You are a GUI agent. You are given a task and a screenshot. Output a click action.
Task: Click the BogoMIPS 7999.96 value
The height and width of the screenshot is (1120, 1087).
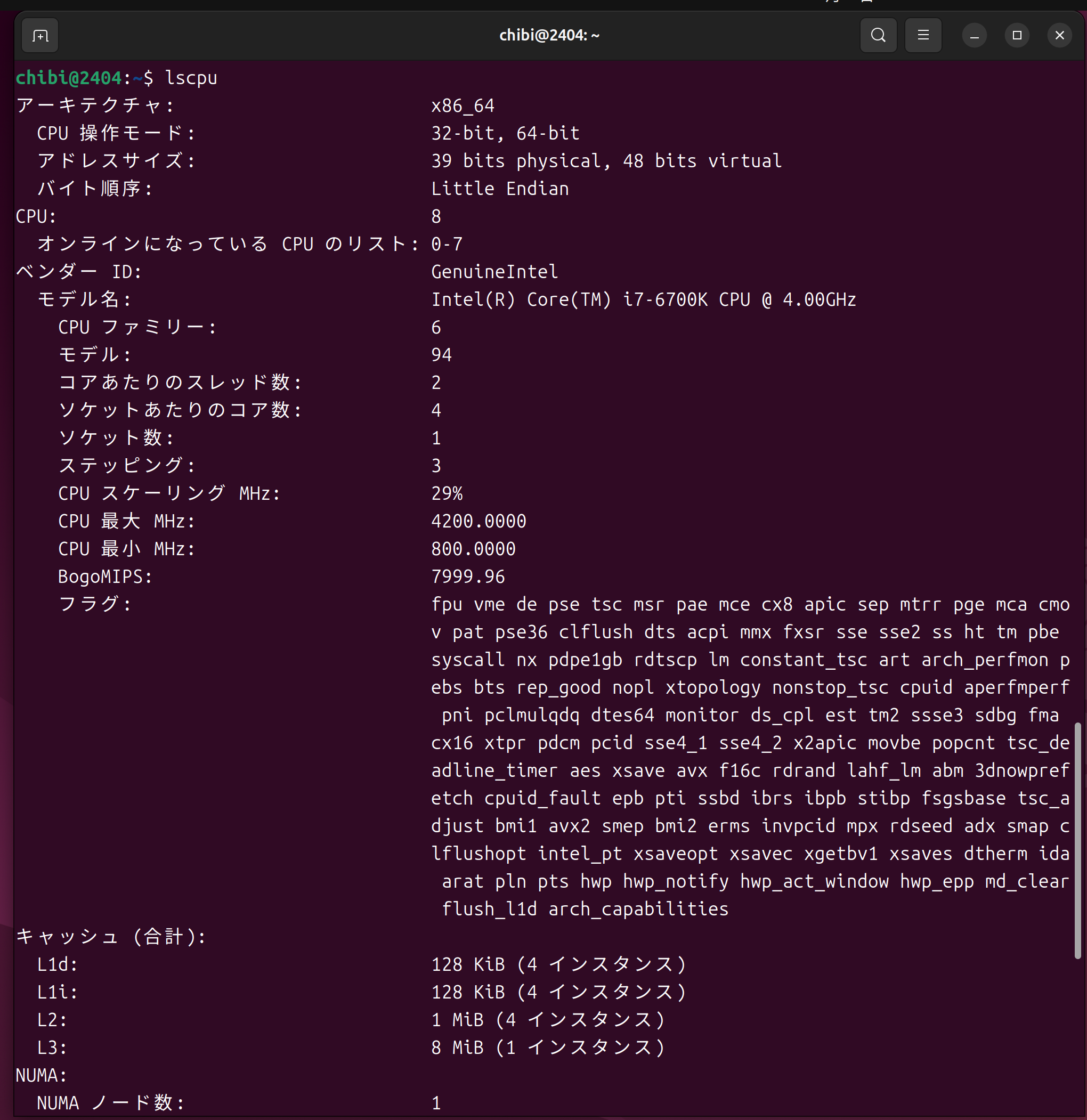point(467,577)
